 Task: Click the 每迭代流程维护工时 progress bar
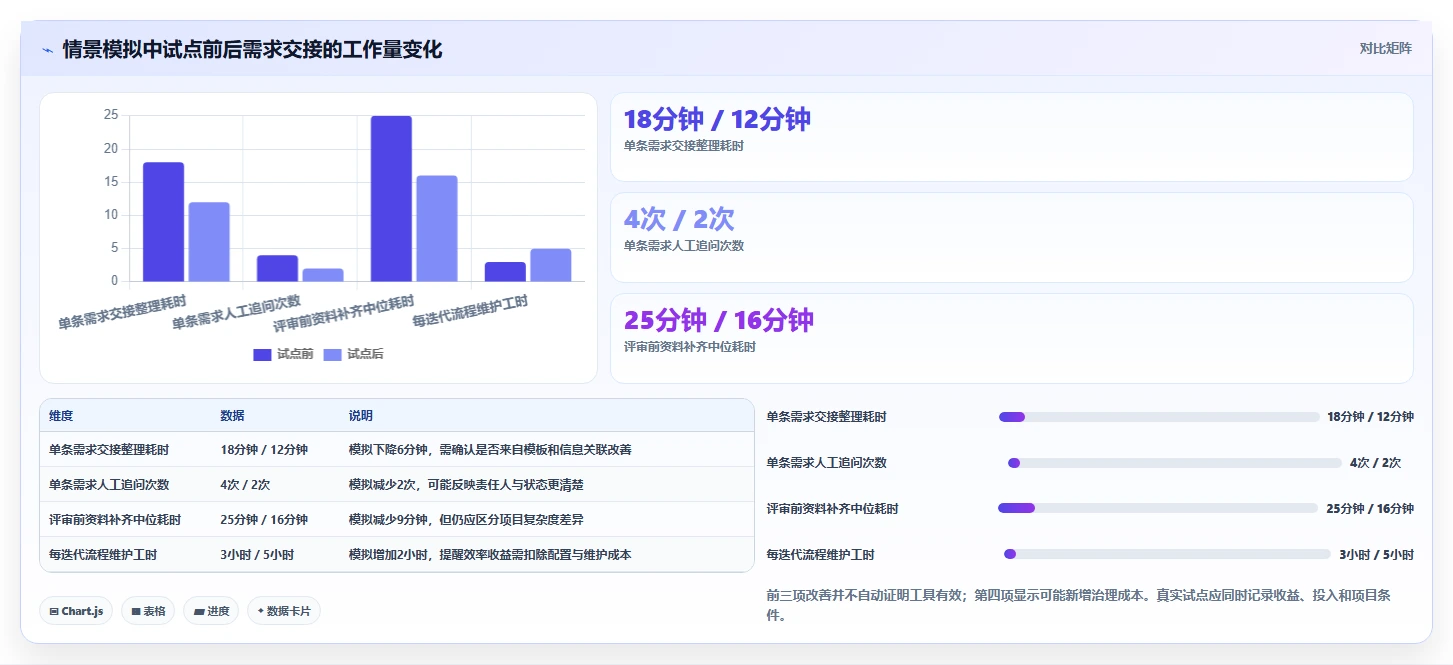(1167, 554)
